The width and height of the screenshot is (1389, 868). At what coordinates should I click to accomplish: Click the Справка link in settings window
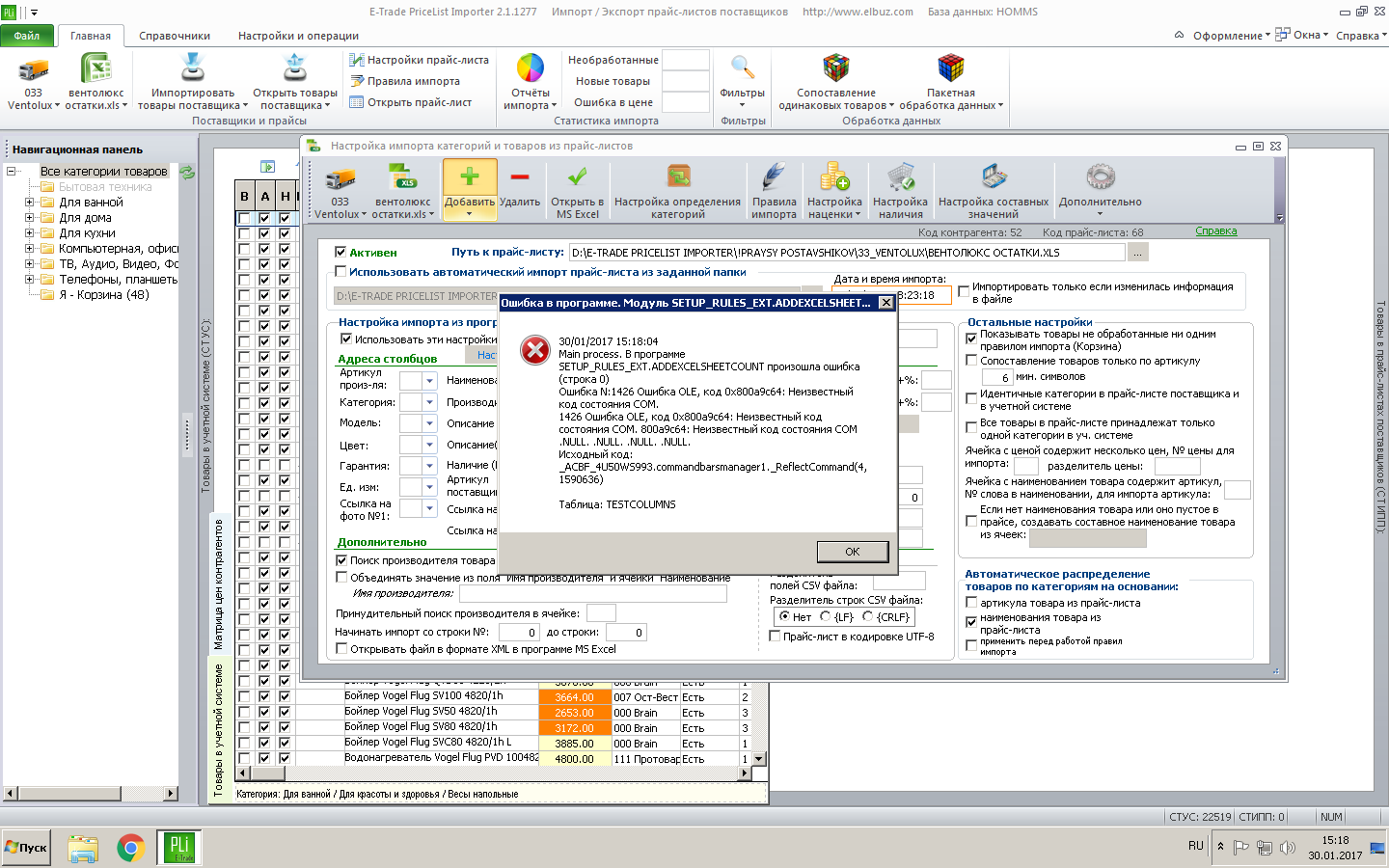tap(1215, 231)
